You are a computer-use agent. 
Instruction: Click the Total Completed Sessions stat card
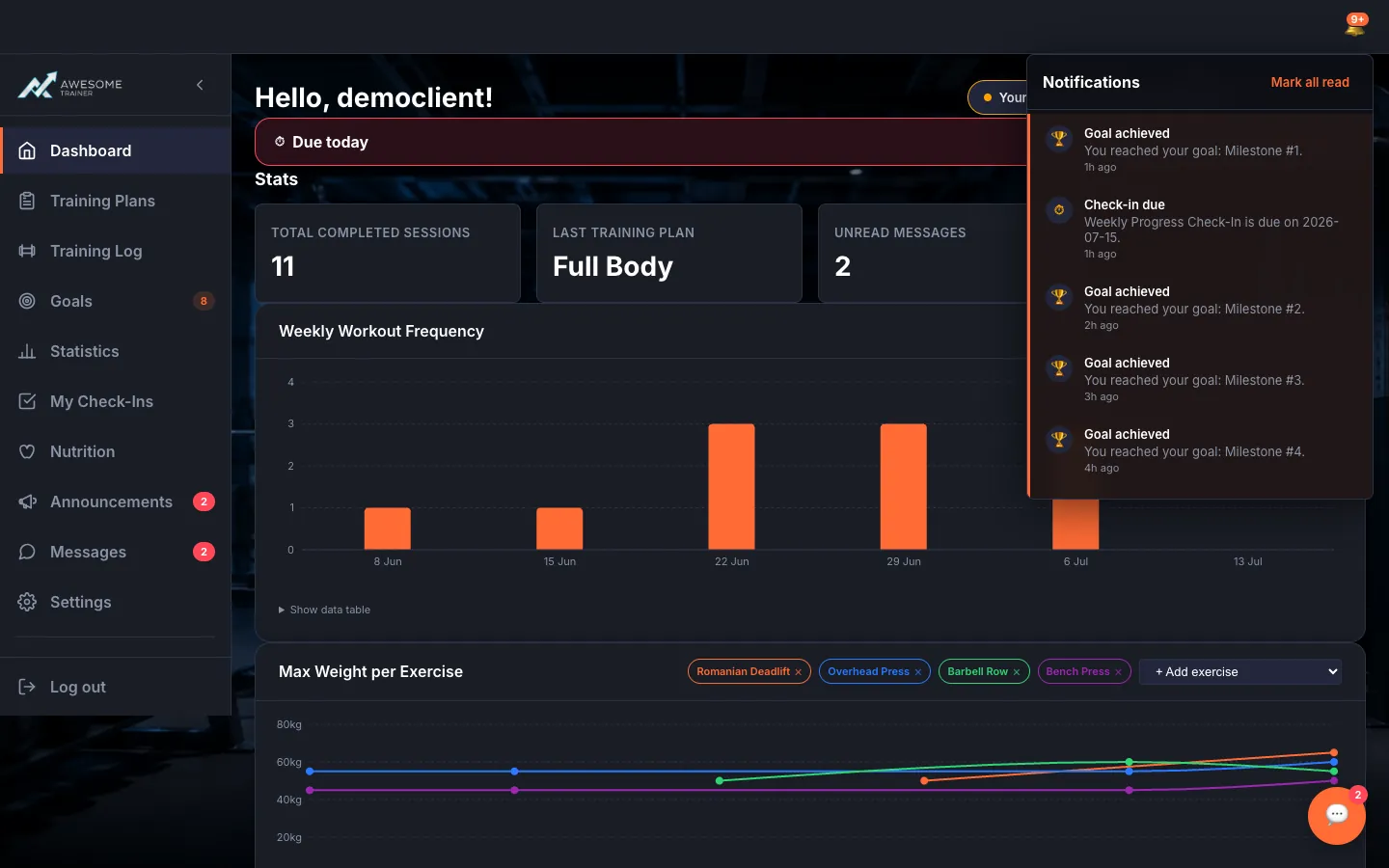tap(388, 253)
